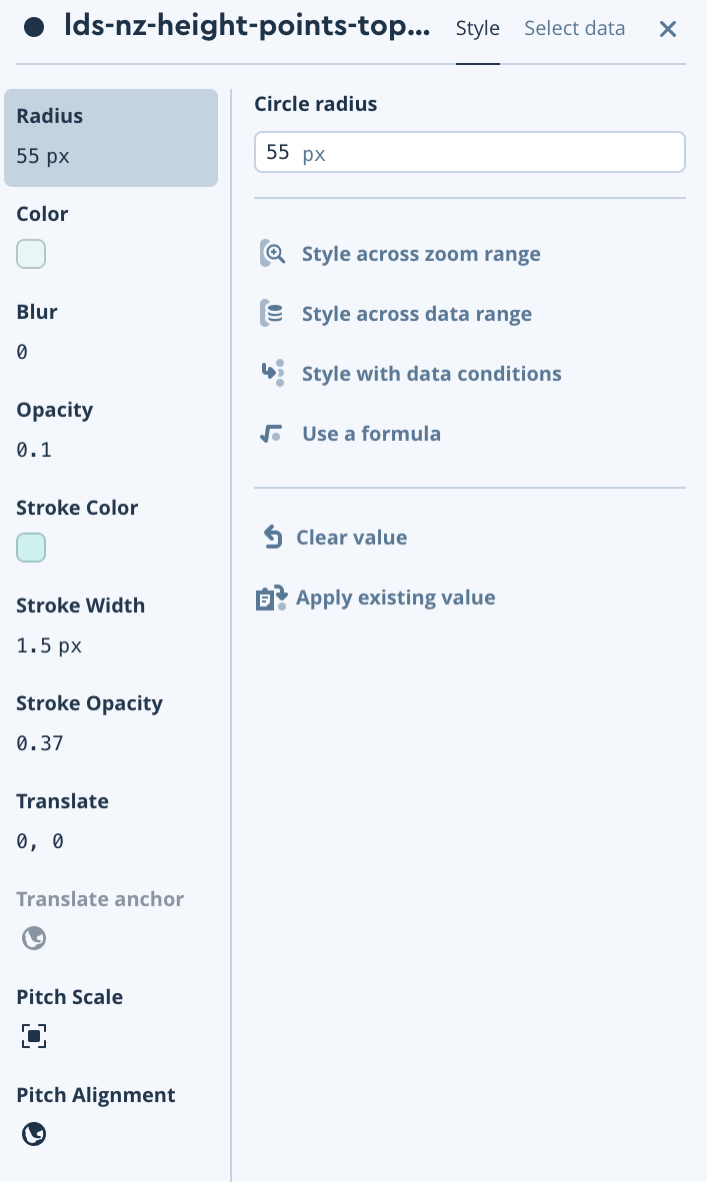
Task: Click the circle layer type dot icon
Action: (x=33, y=29)
